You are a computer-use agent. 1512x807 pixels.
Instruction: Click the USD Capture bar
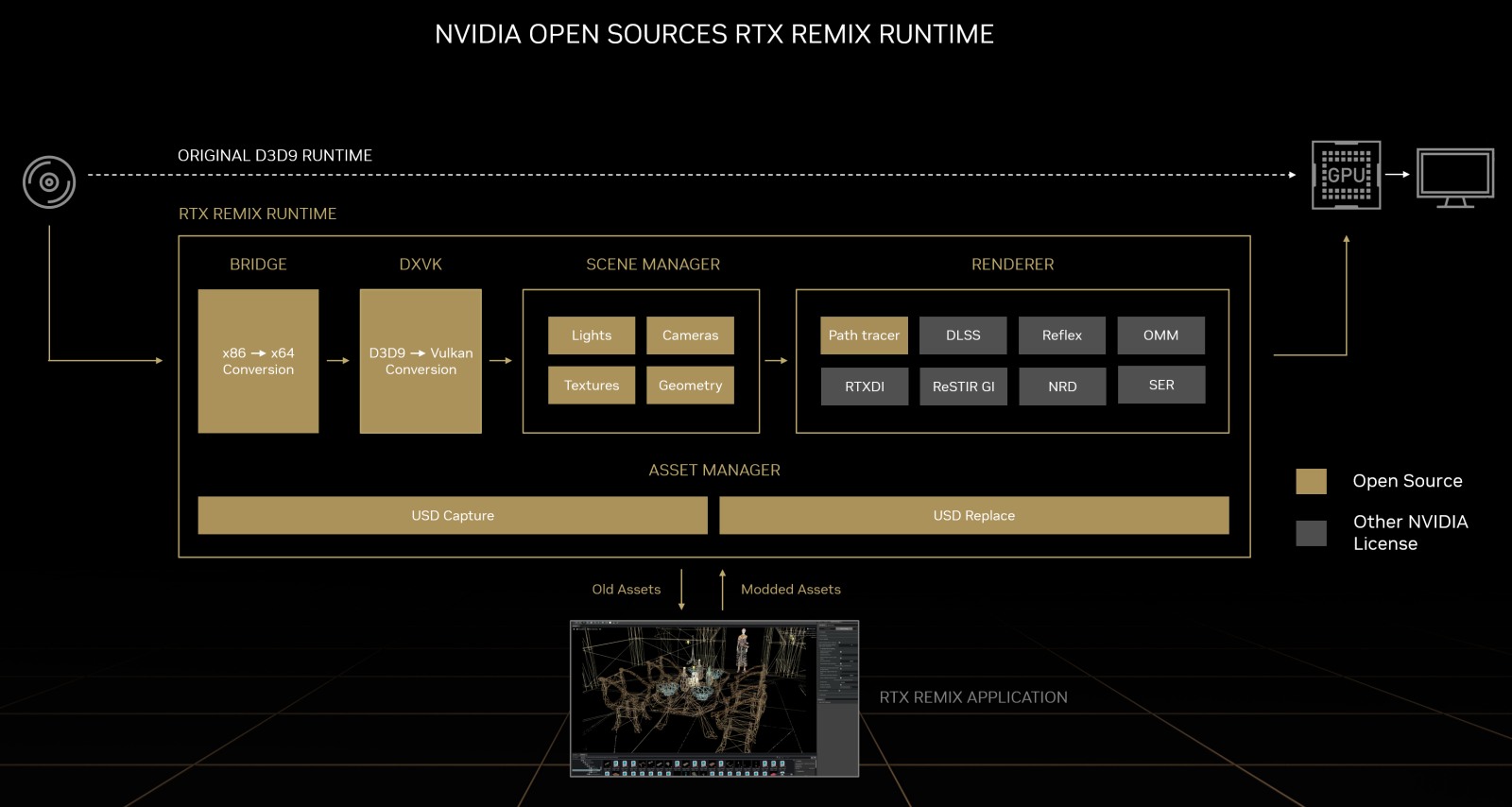[x=453, y=515]
